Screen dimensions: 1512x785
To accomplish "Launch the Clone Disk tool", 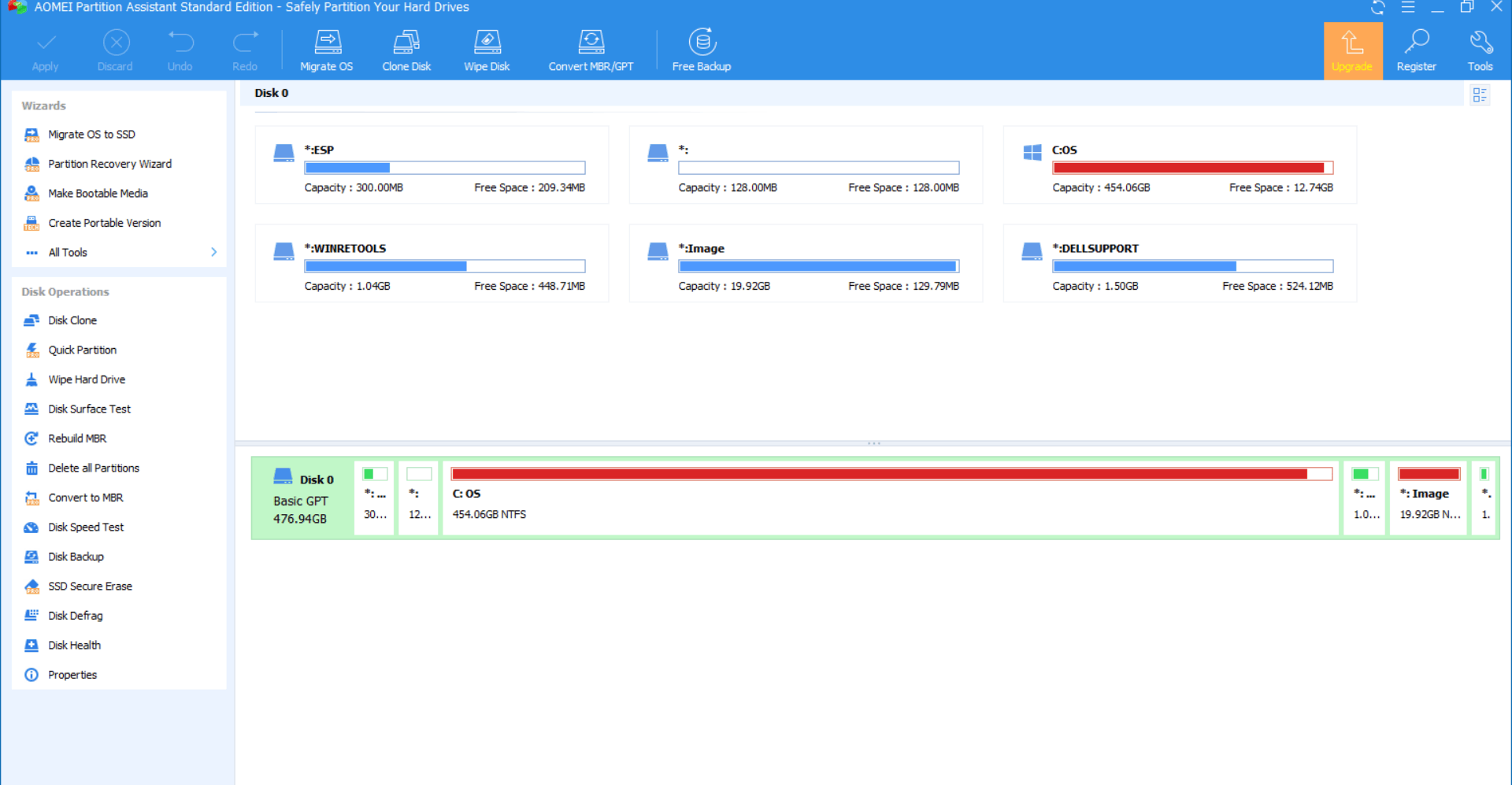I will point(406,50).
